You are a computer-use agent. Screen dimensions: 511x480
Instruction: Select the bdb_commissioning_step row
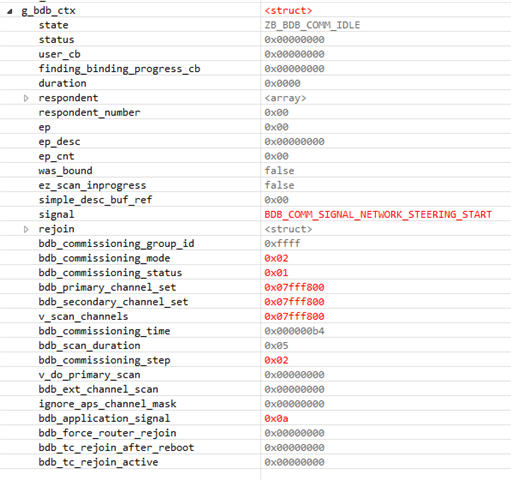pyautogui.click(x=255, y=360)
